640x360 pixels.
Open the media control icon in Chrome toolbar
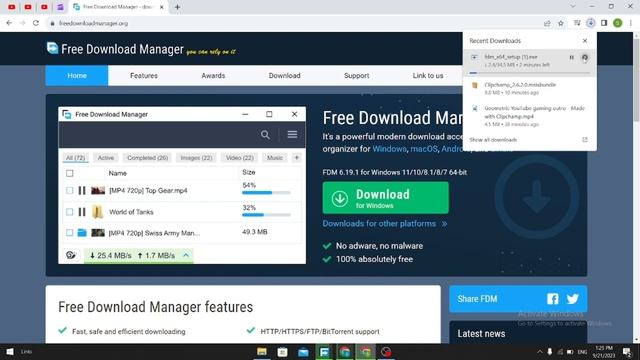[577, 23]
